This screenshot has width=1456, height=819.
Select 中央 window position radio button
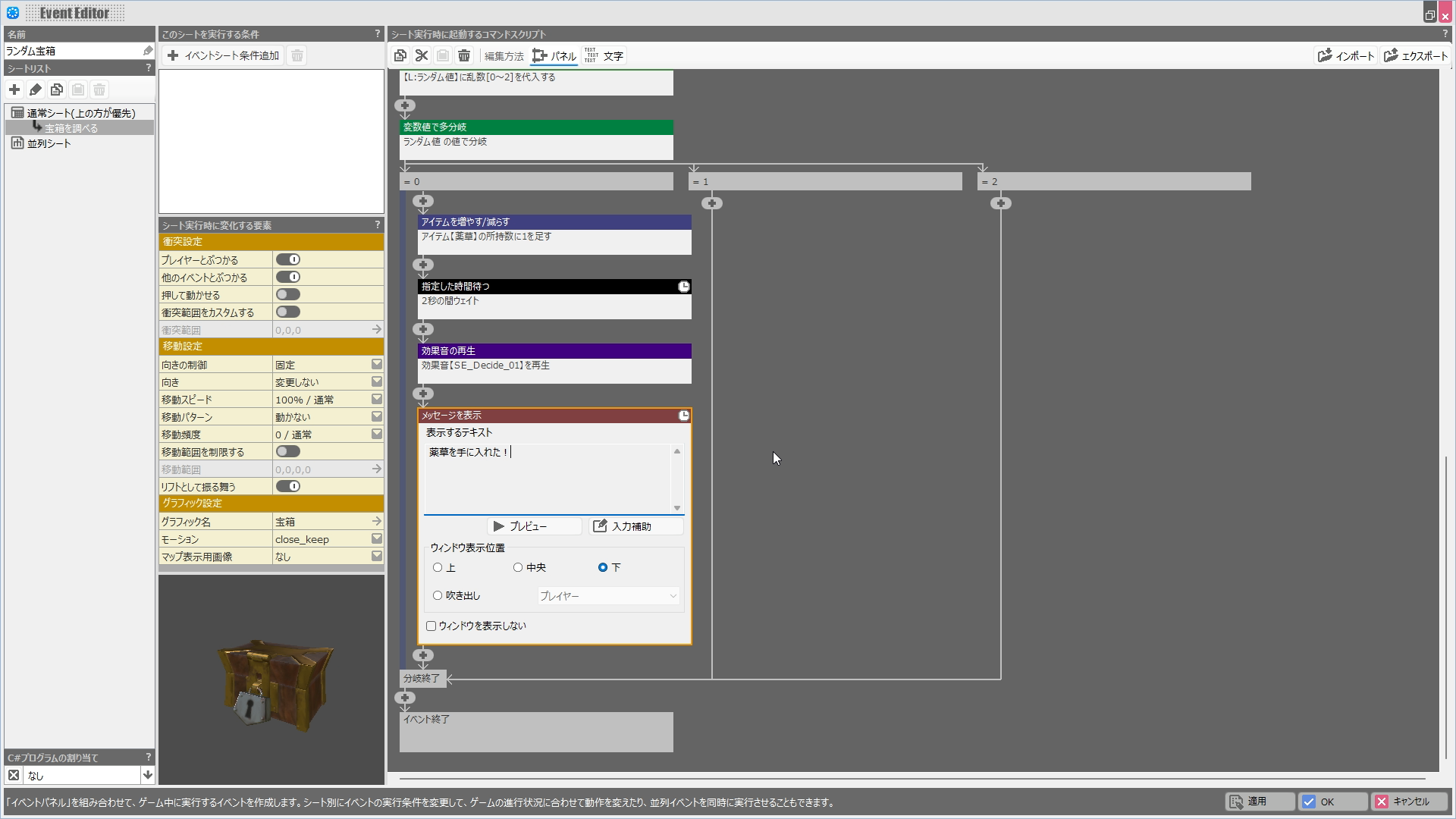click(x=518, y=567)
